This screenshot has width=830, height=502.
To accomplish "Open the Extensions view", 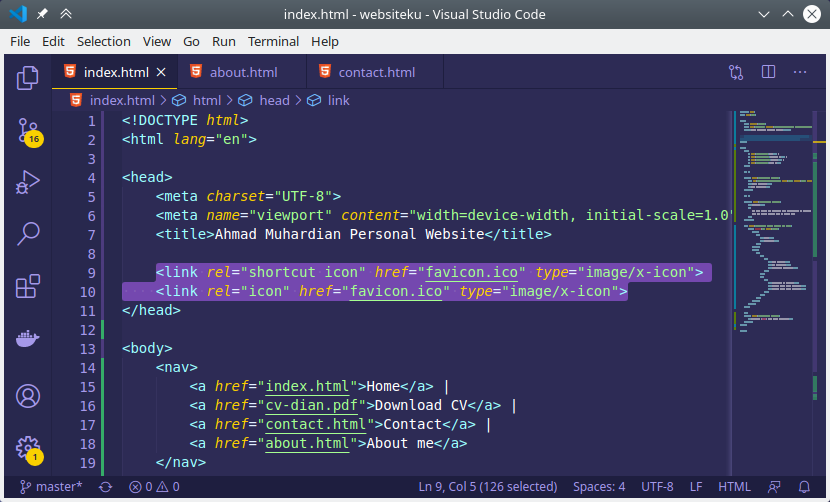I will pos(28,287).
